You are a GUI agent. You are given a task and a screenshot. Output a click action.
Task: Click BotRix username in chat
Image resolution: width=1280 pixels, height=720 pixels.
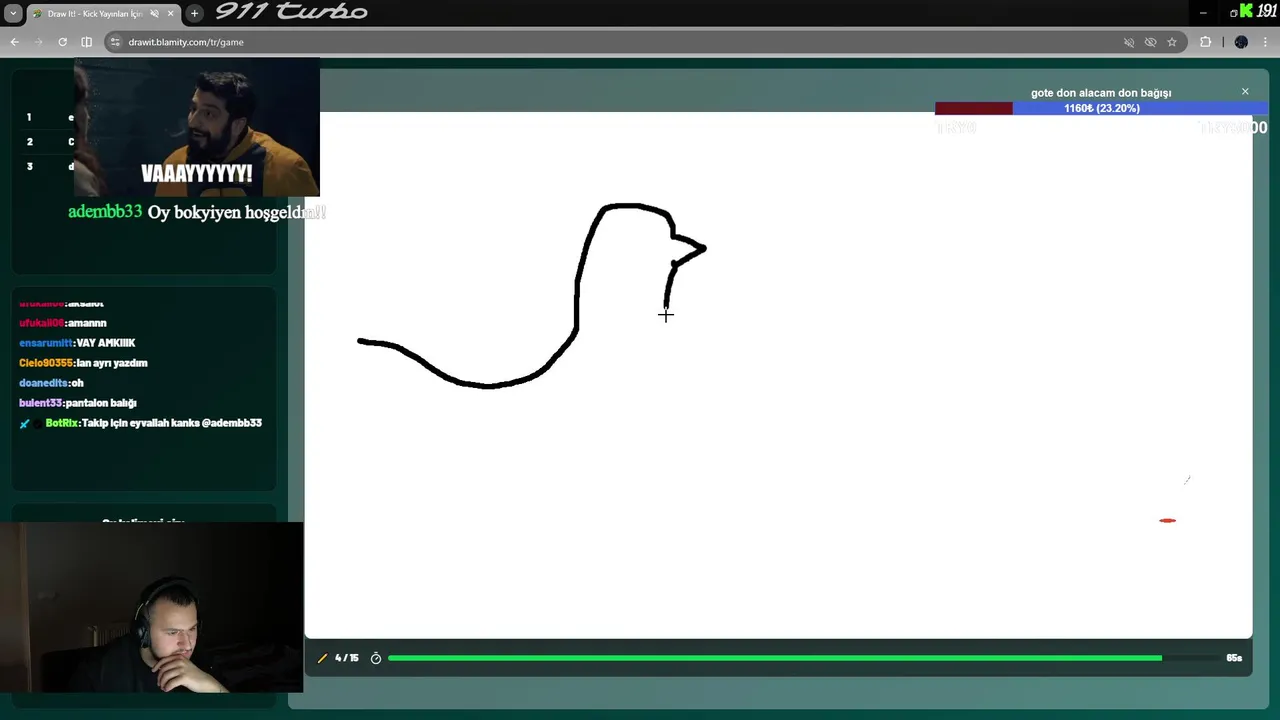(x=61, y=423)
